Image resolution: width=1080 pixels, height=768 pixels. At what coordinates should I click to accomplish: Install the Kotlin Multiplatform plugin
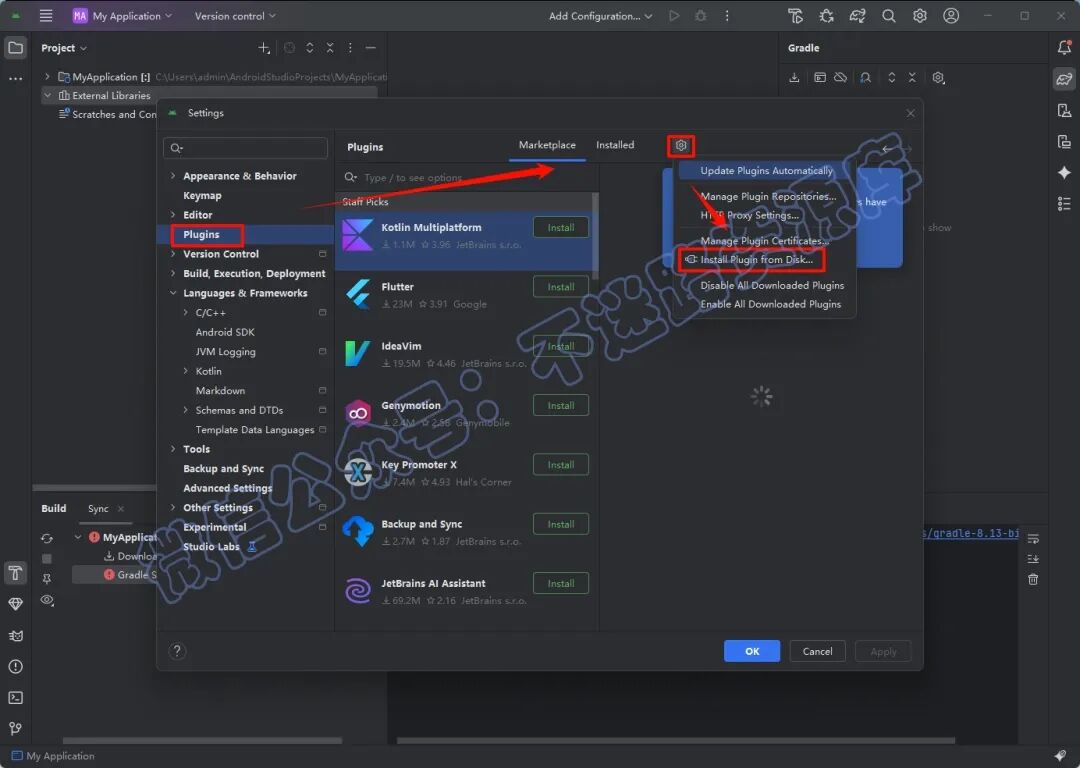pyautogui.click(x=561, y=227)
